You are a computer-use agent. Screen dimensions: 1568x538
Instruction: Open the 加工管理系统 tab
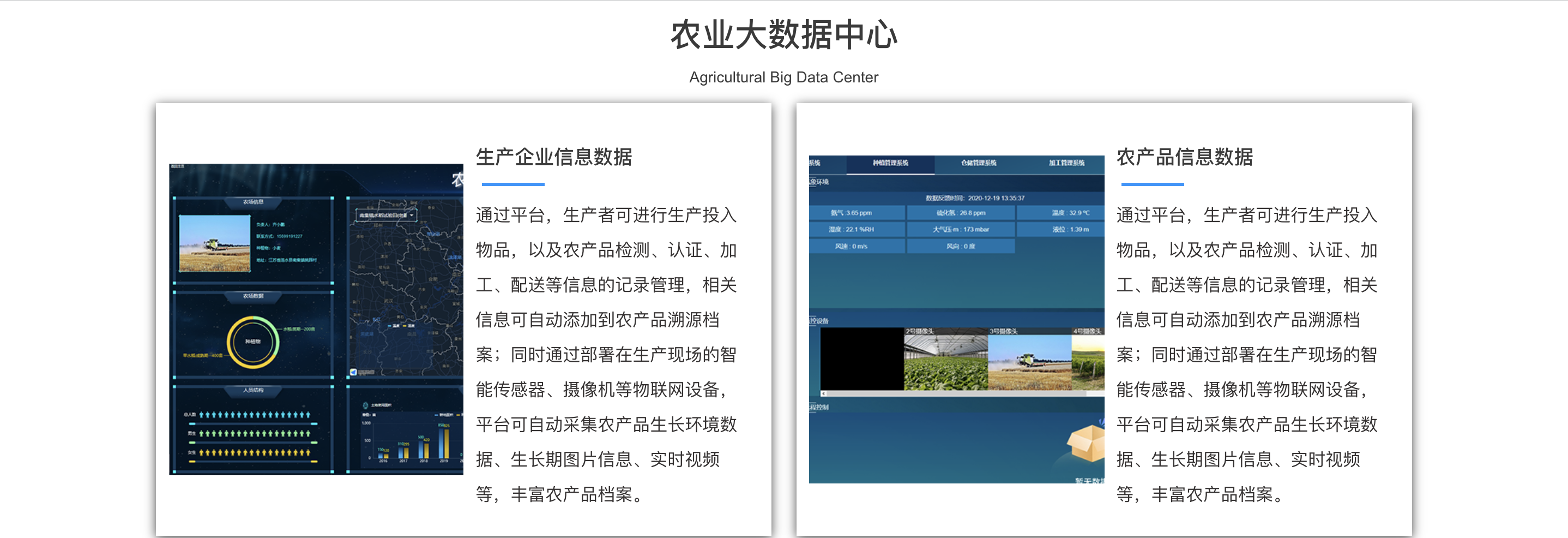[x=1066, y=163]
